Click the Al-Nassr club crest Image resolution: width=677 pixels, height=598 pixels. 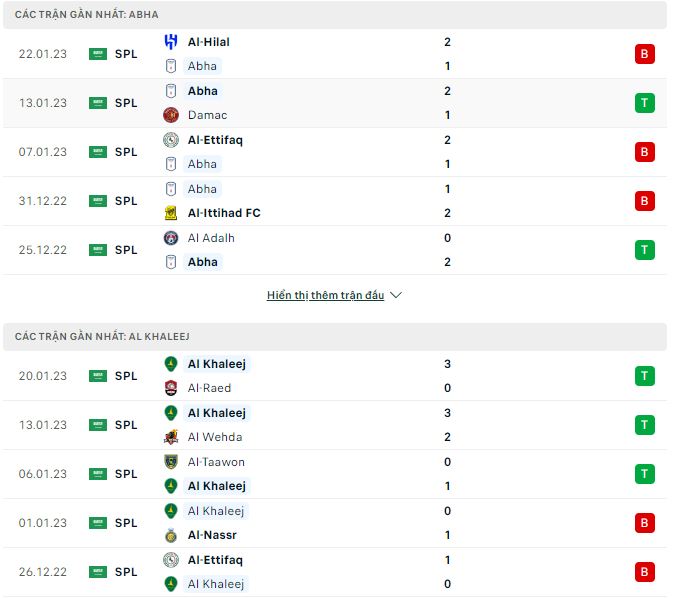pos(170,535)
